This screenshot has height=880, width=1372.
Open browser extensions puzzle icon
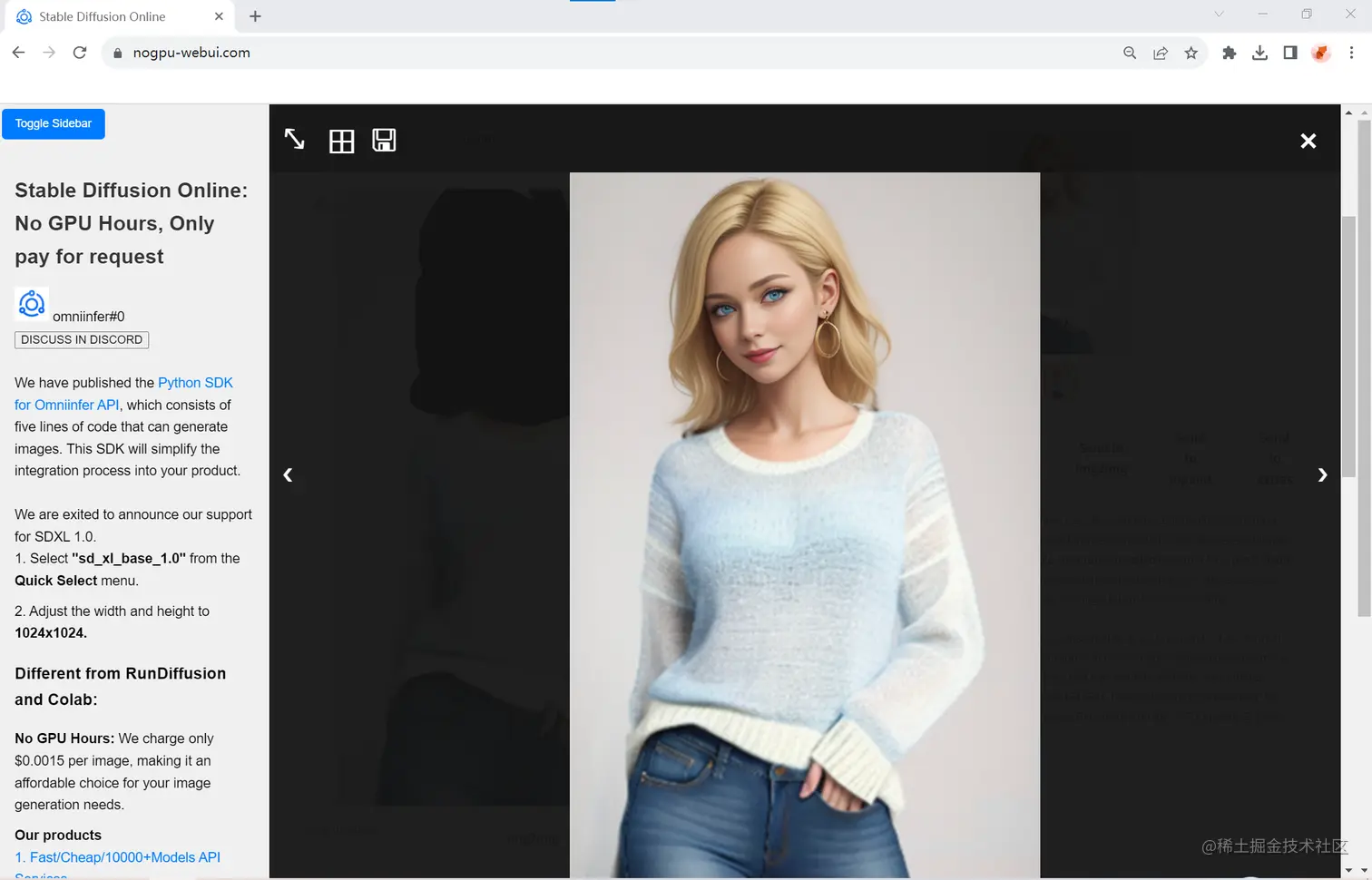[1230, 53]
